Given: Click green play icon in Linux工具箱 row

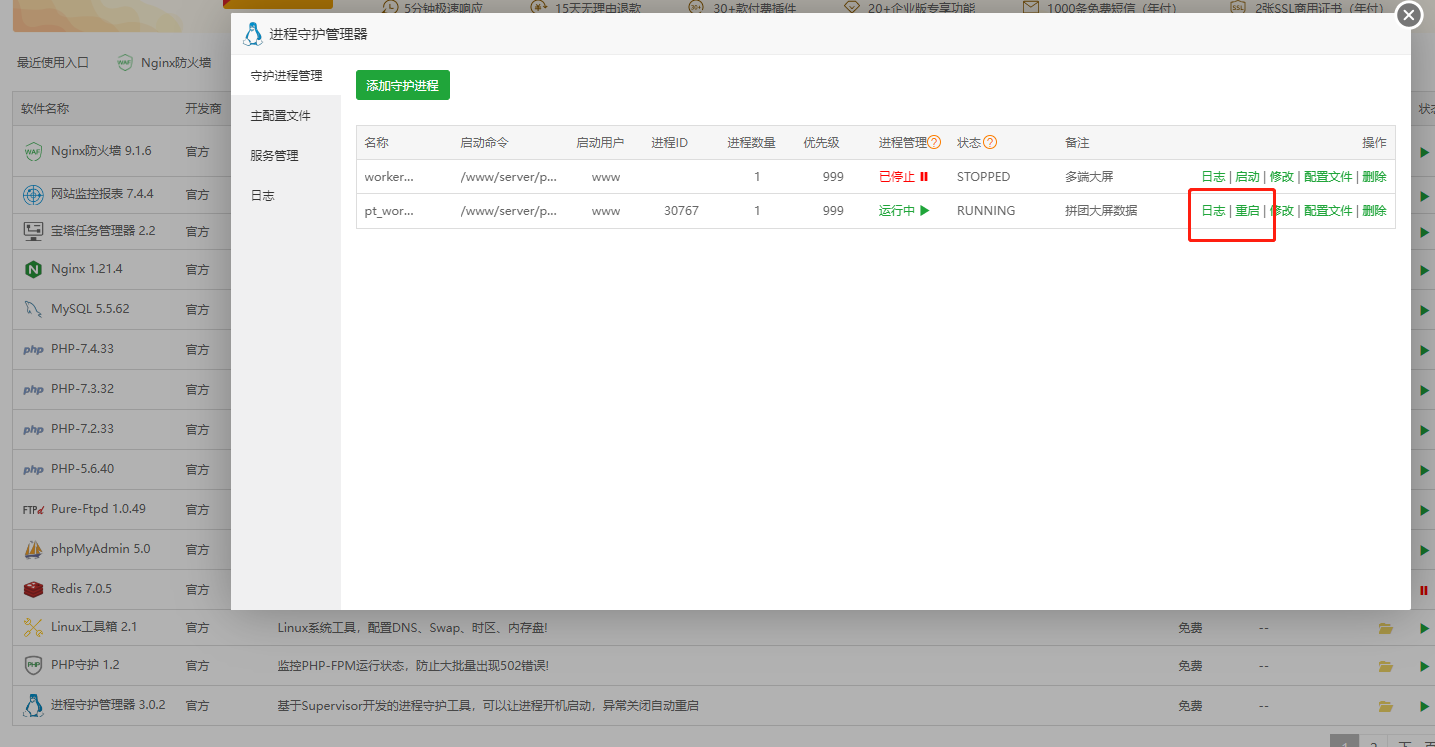Looking at the screenshot, I should pyautogui.click(x=1424, y=628).
